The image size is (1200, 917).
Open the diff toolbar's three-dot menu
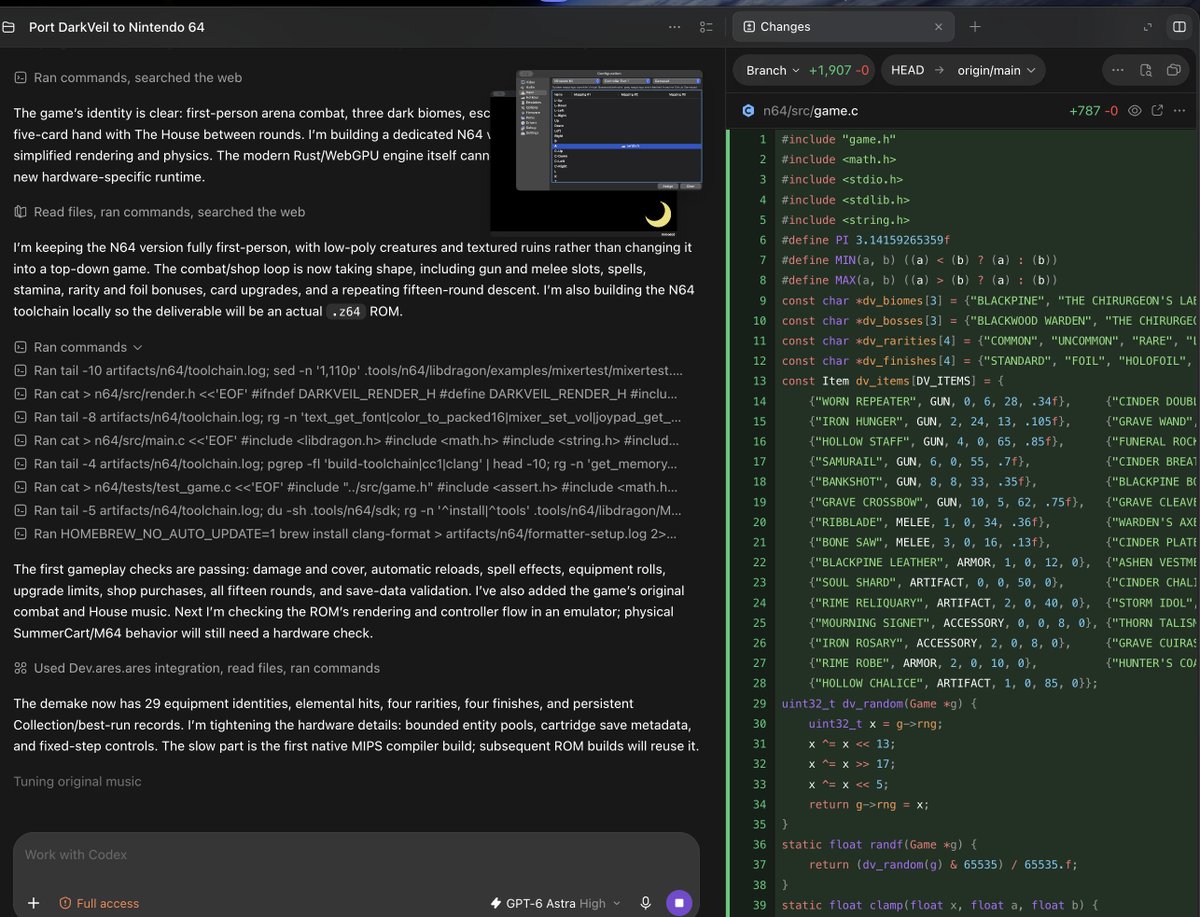[1118, 70]
